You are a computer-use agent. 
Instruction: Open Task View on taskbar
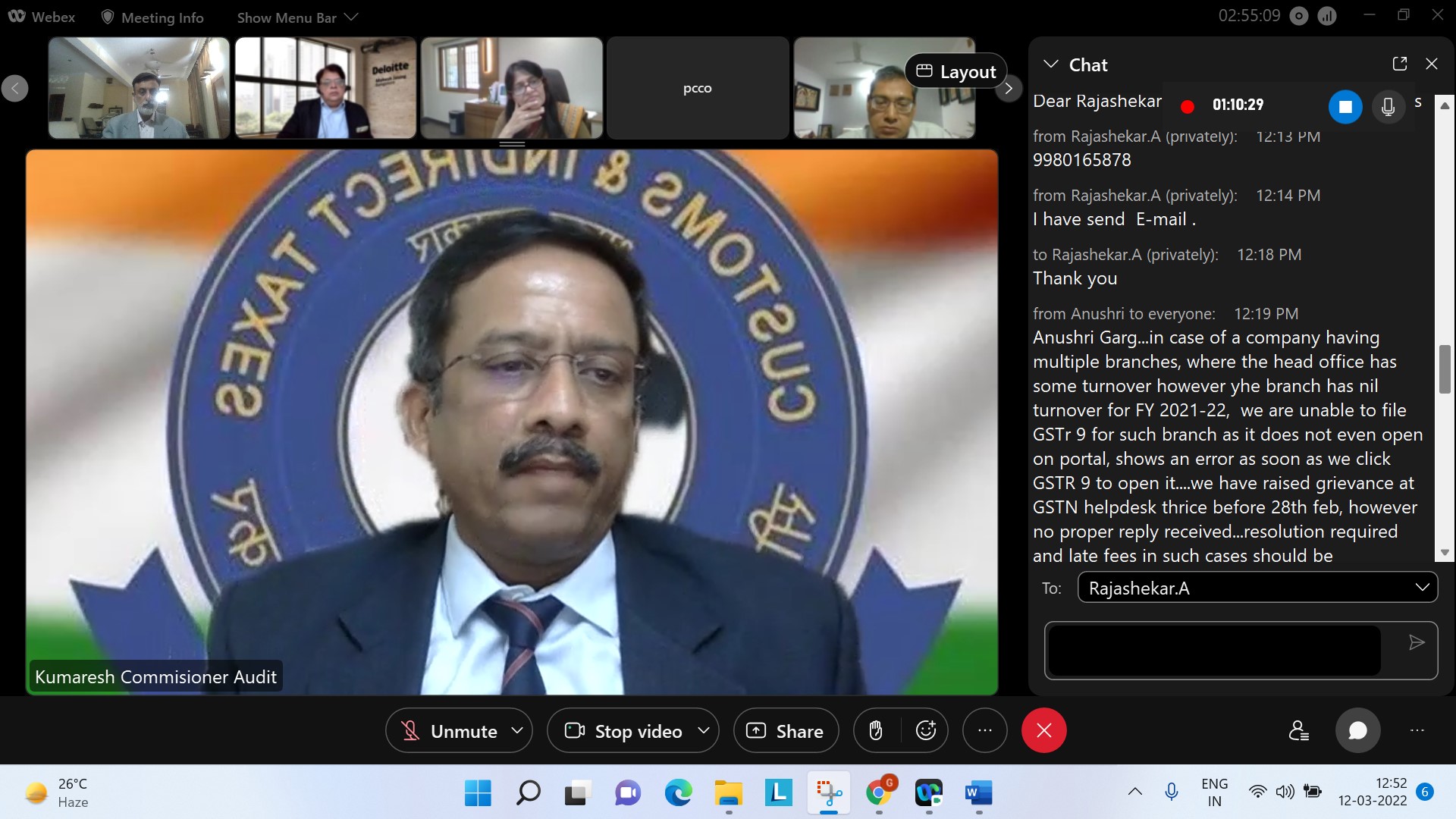tap(578, 793)
